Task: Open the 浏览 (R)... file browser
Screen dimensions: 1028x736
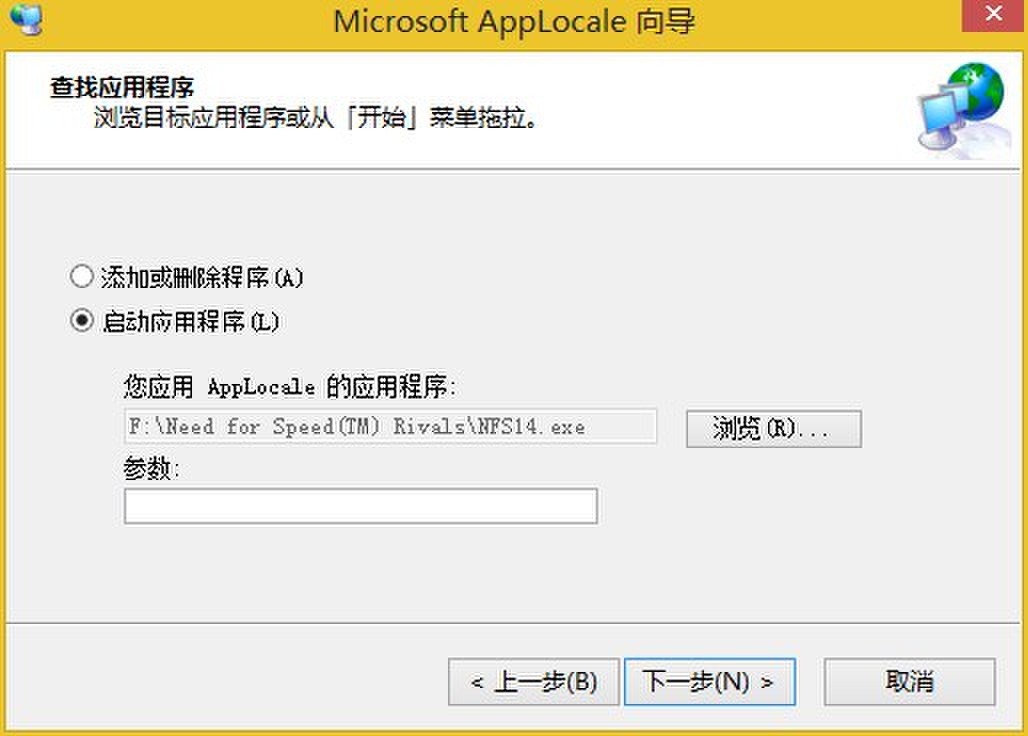Action: tap(774, 429)
